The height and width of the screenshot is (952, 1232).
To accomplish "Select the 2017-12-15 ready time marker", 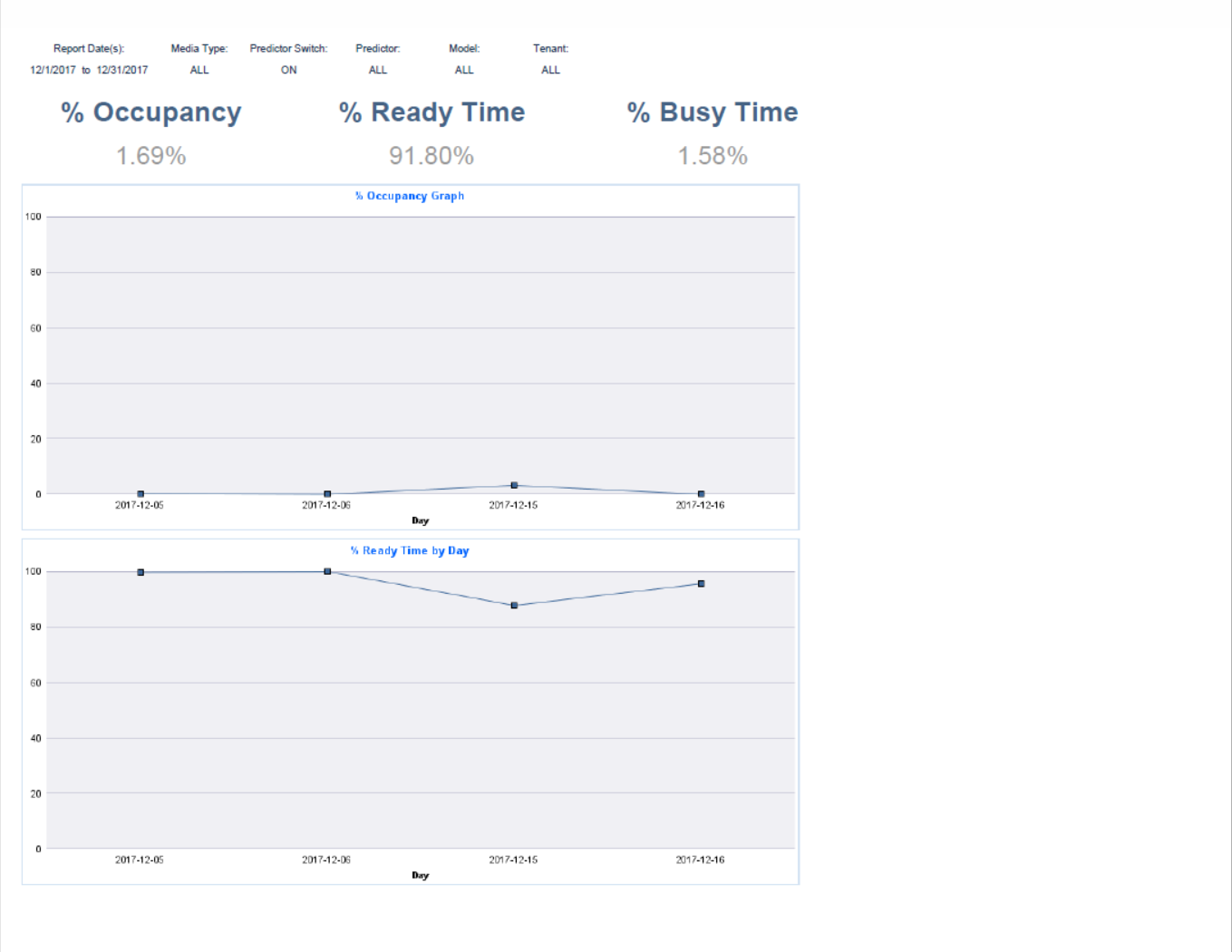I will (514, 605).
